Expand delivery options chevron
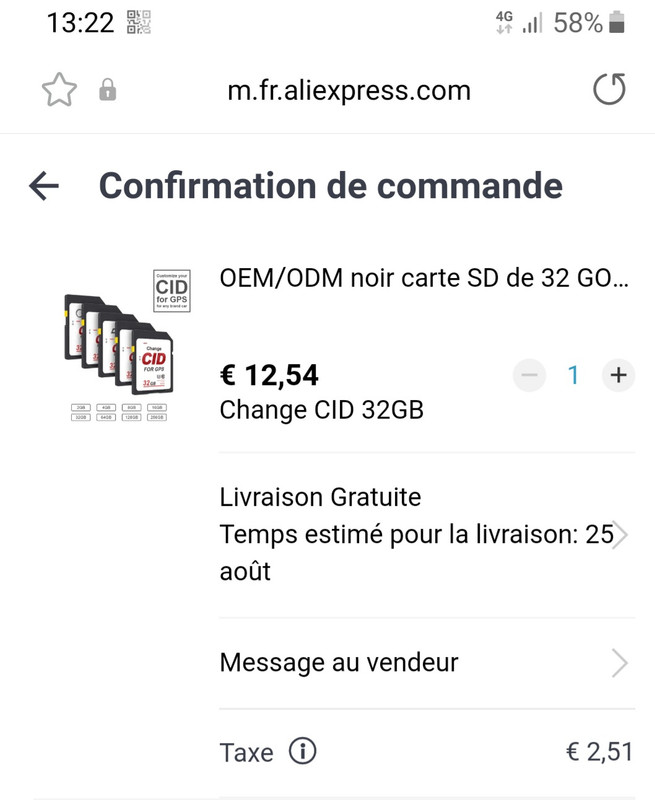655x800 pixels. click(619, 535)
